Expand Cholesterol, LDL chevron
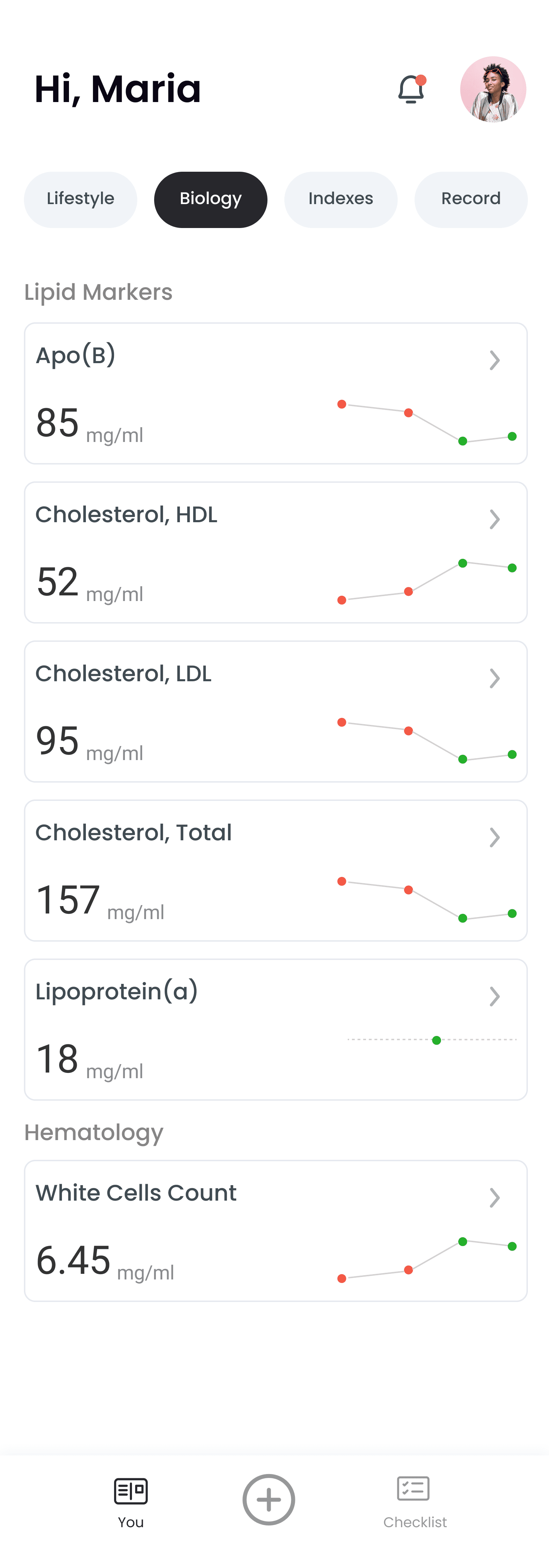The width and height of the screenshot is (549, 1568). (495, 678)
